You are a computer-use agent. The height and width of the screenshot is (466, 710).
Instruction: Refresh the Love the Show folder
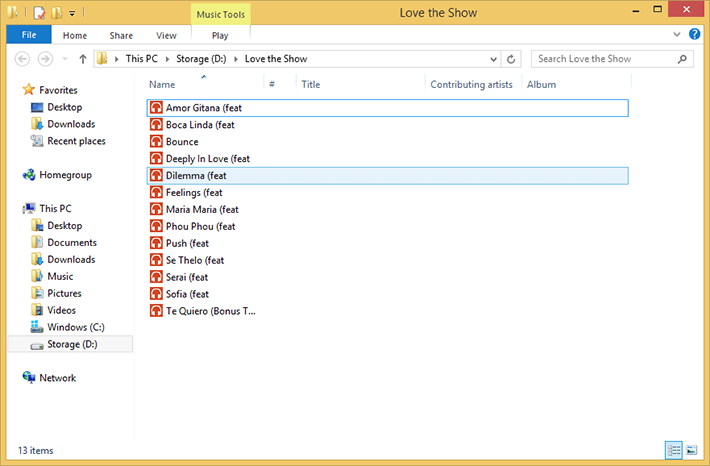point(511,59)
